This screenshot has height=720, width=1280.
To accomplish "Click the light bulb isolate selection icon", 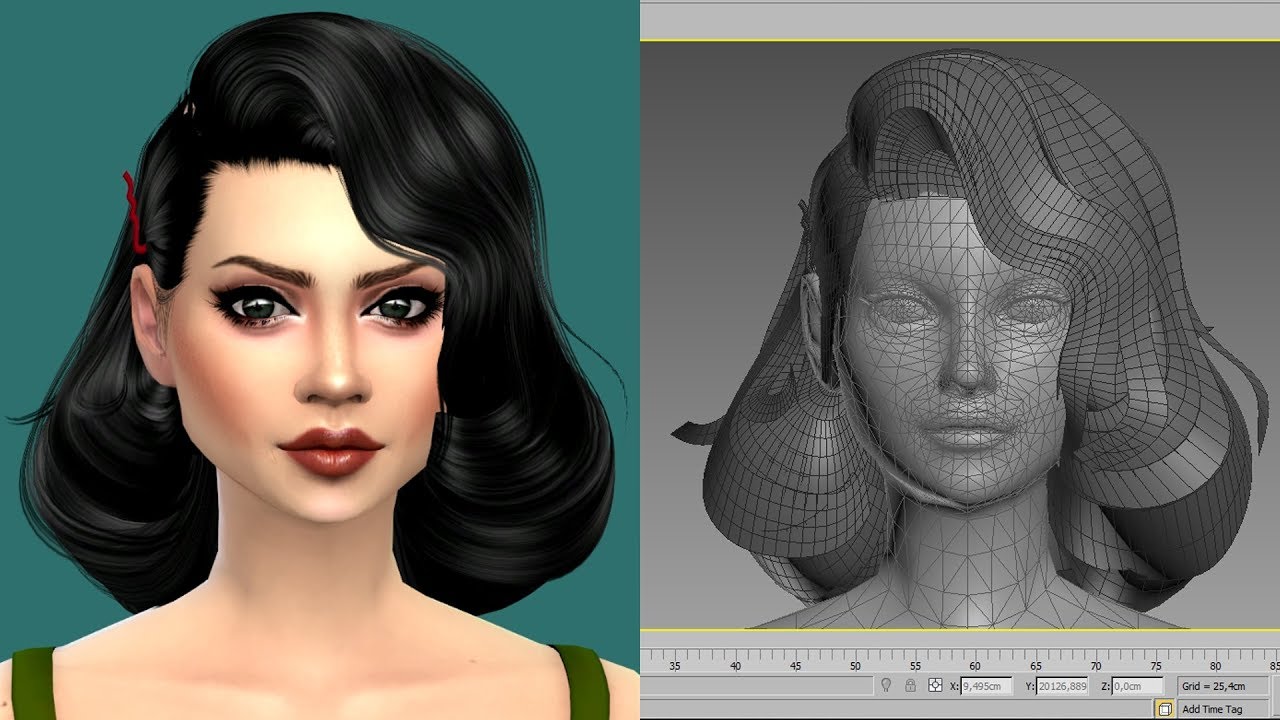I will point(886,686).
